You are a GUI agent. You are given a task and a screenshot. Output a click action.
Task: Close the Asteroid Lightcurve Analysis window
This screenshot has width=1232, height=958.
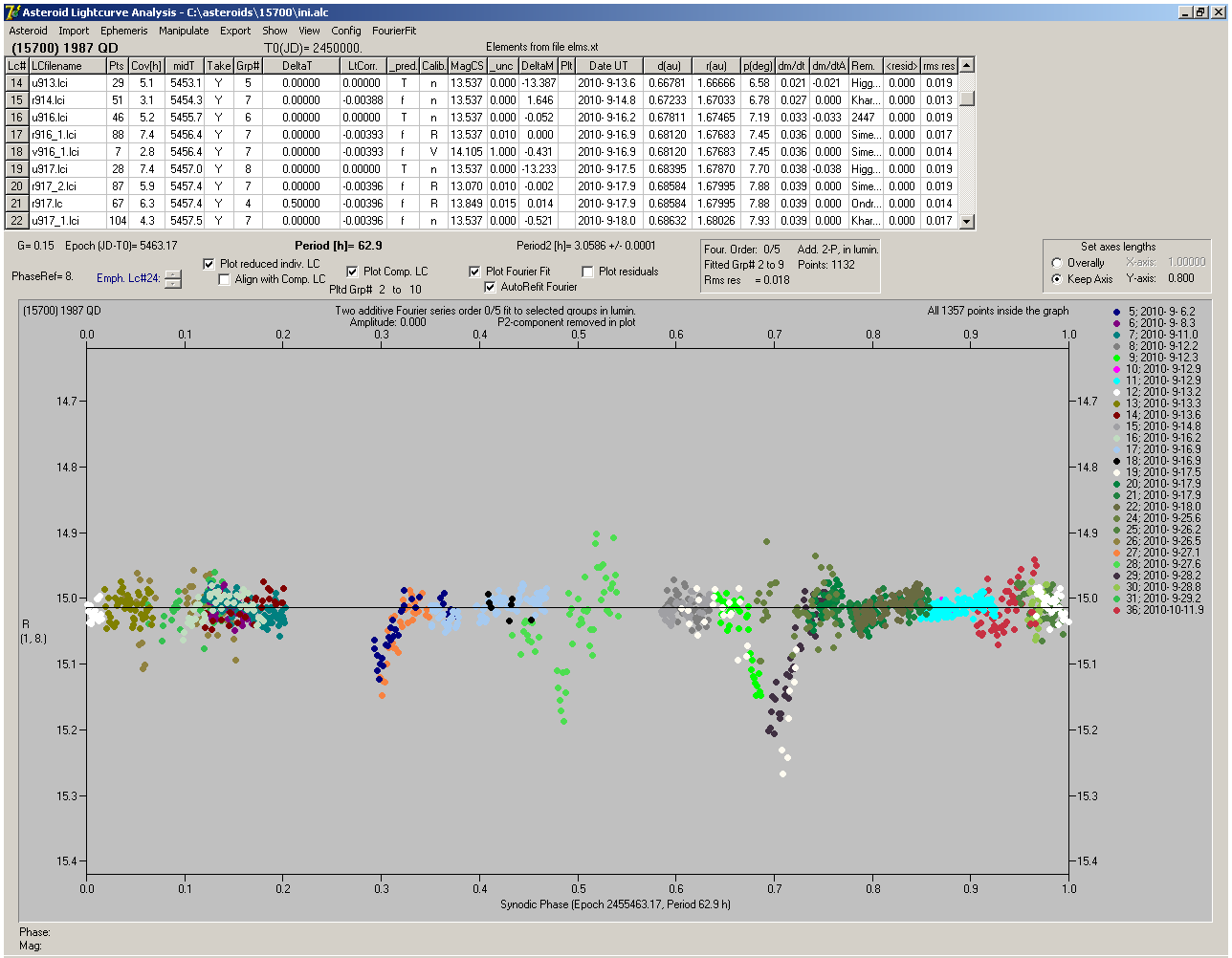click(1219, 12)
